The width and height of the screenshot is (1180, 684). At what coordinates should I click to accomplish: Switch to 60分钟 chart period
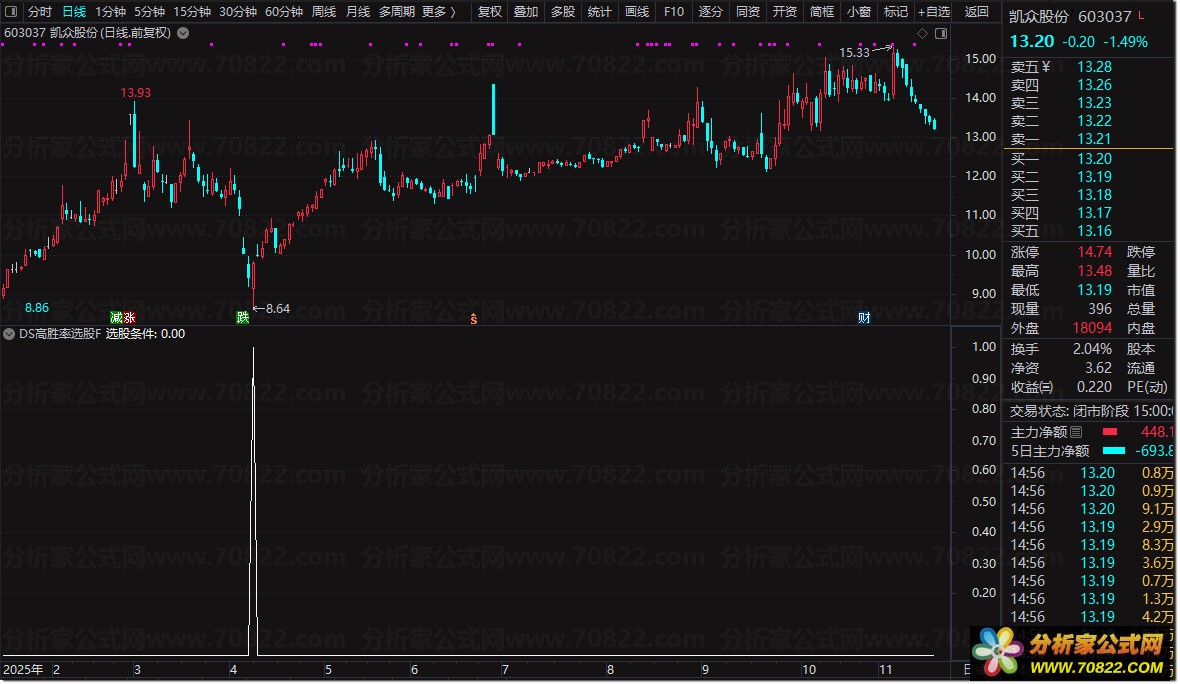click(x=284, y=11)
